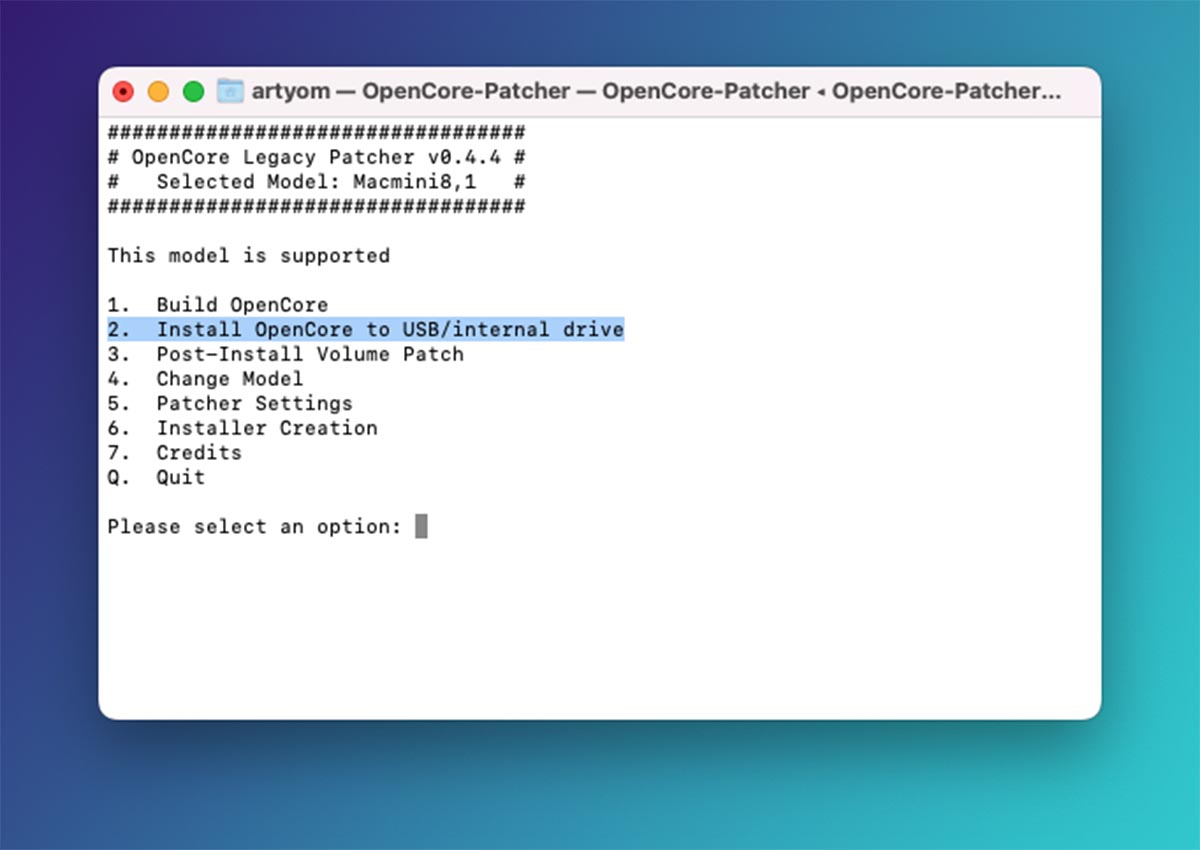Click highlighted 'Install OpenCore to USB/internal drive' line
This screenshot has height=850, width=1200.
(x=366, y=330)
